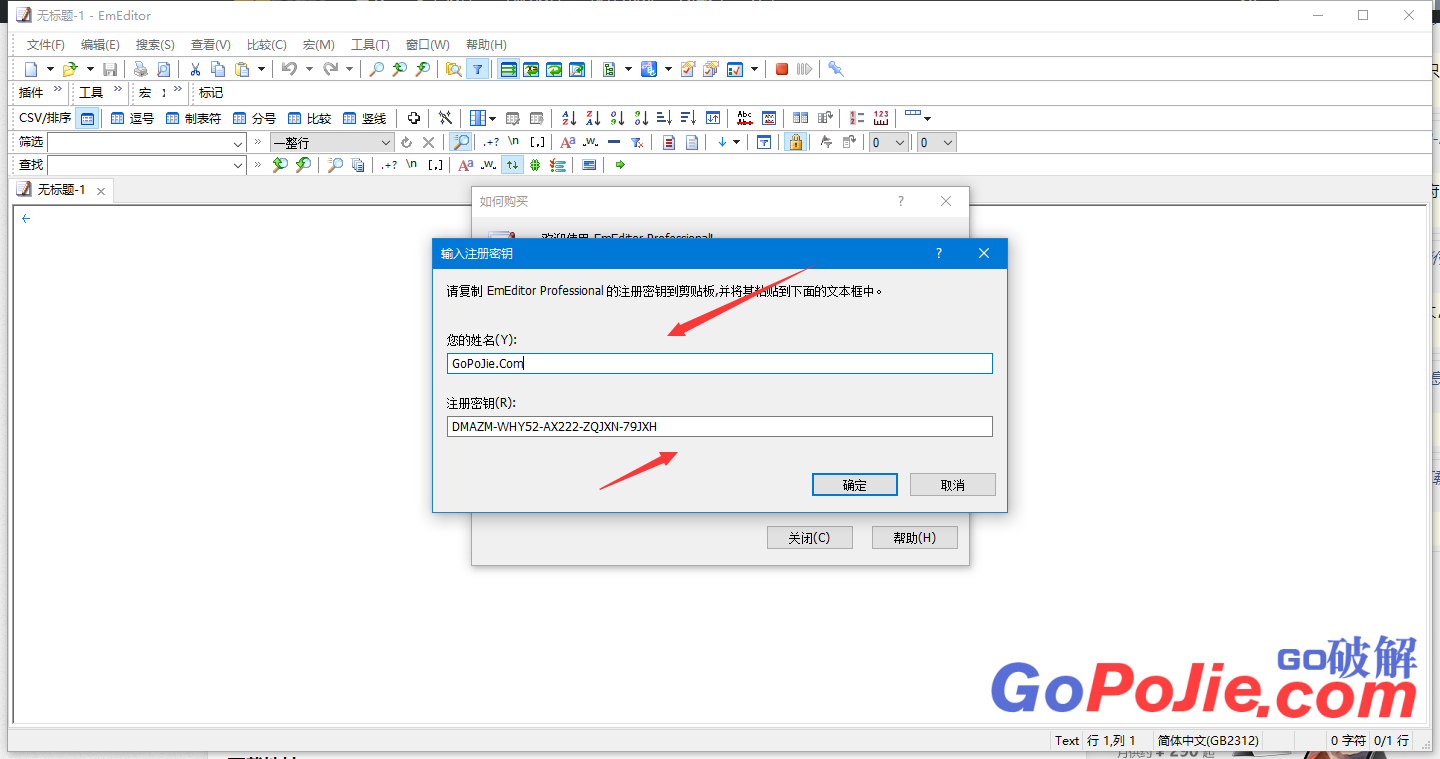Click the 简体中文(GB2312) encoding in status bar

click(x=1208, y=741)
